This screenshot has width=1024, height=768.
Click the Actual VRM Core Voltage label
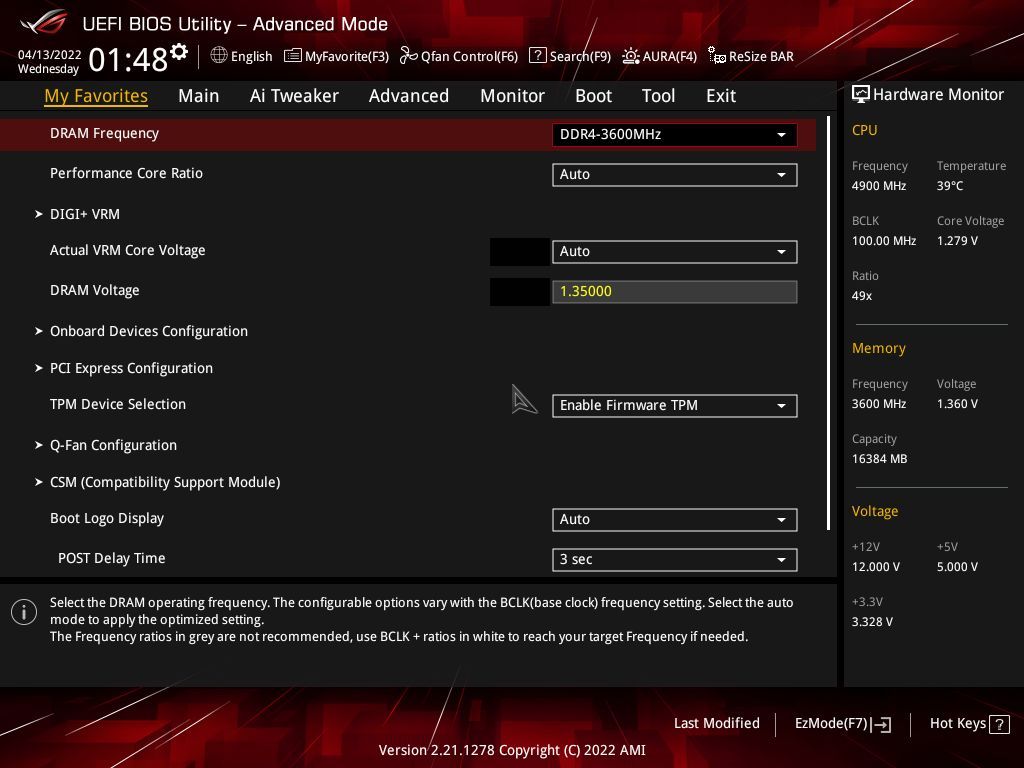tap(127, 250)
